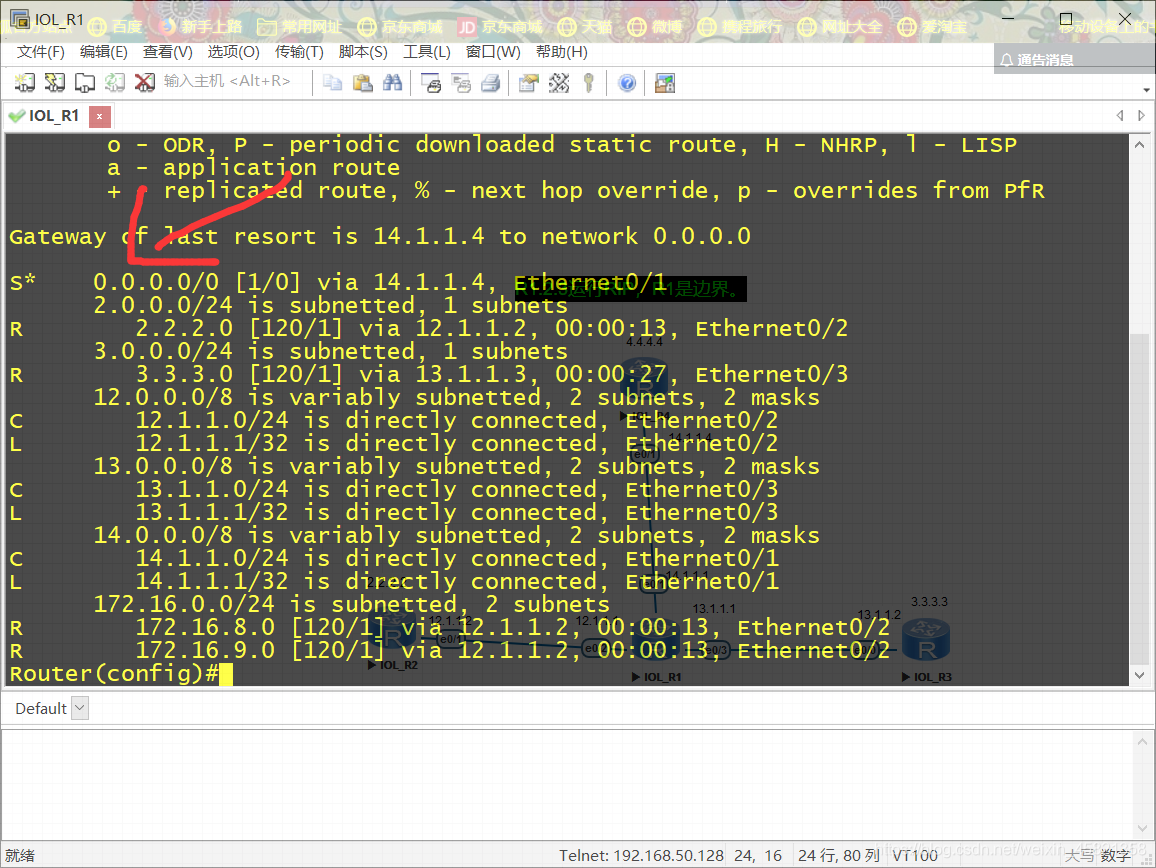Click the chat window pane scroll-down arrow

coord(1143,828)
